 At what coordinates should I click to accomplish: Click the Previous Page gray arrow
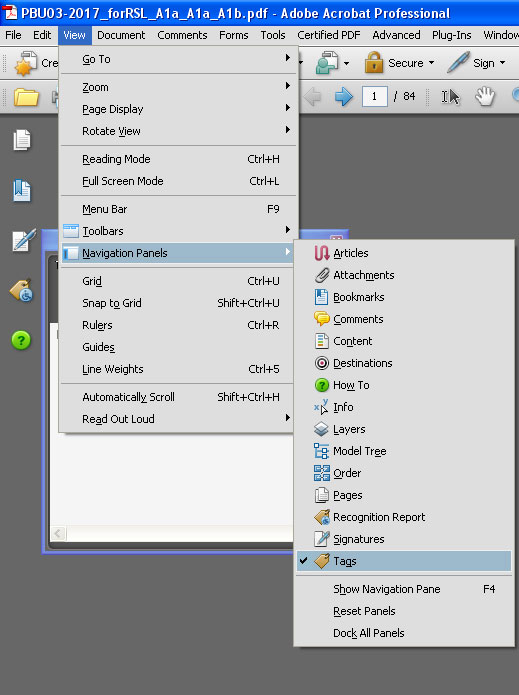pyautogui.click(x=313, y=96)
